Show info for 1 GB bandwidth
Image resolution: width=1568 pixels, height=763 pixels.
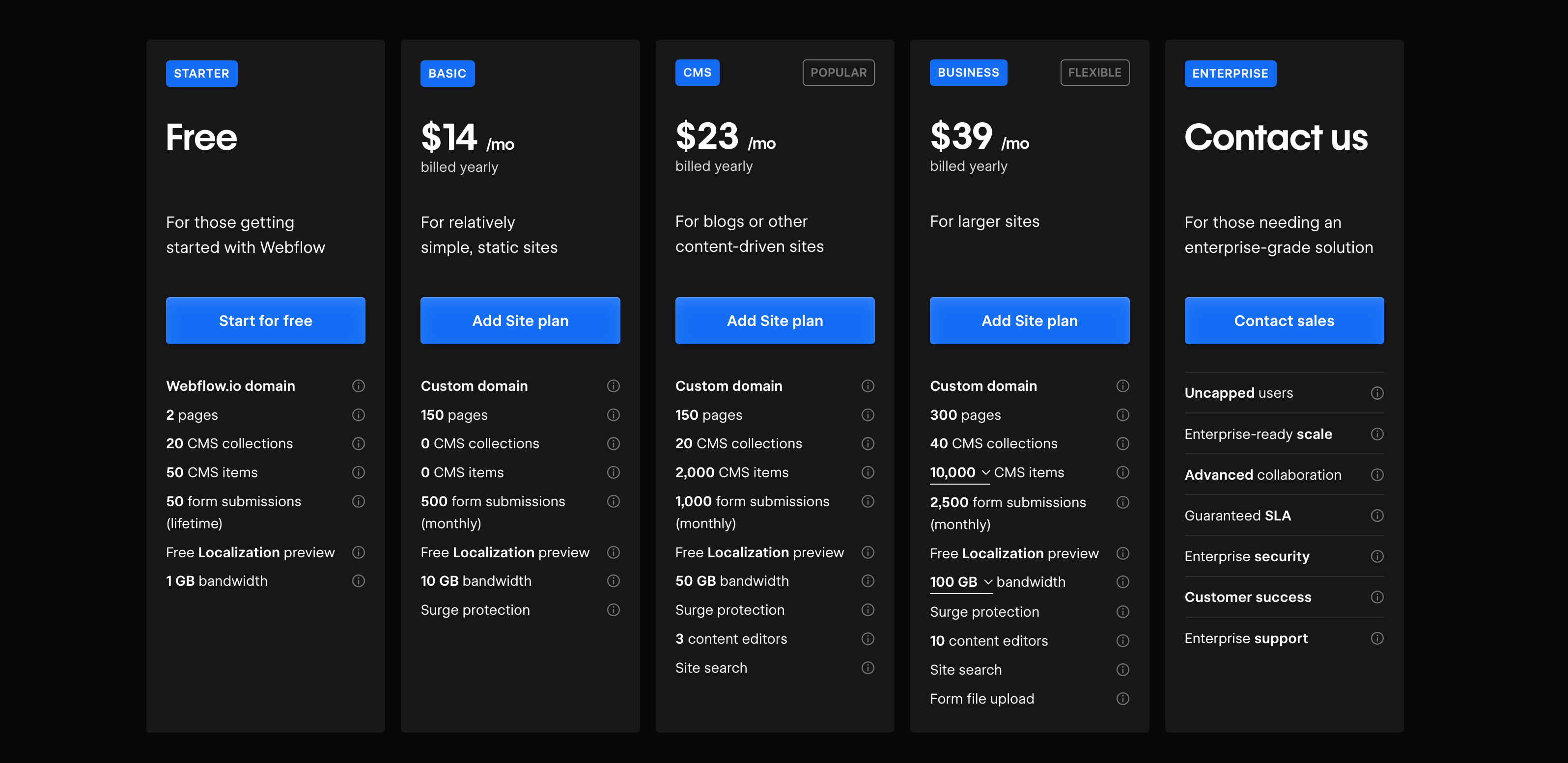coord(359,581)
